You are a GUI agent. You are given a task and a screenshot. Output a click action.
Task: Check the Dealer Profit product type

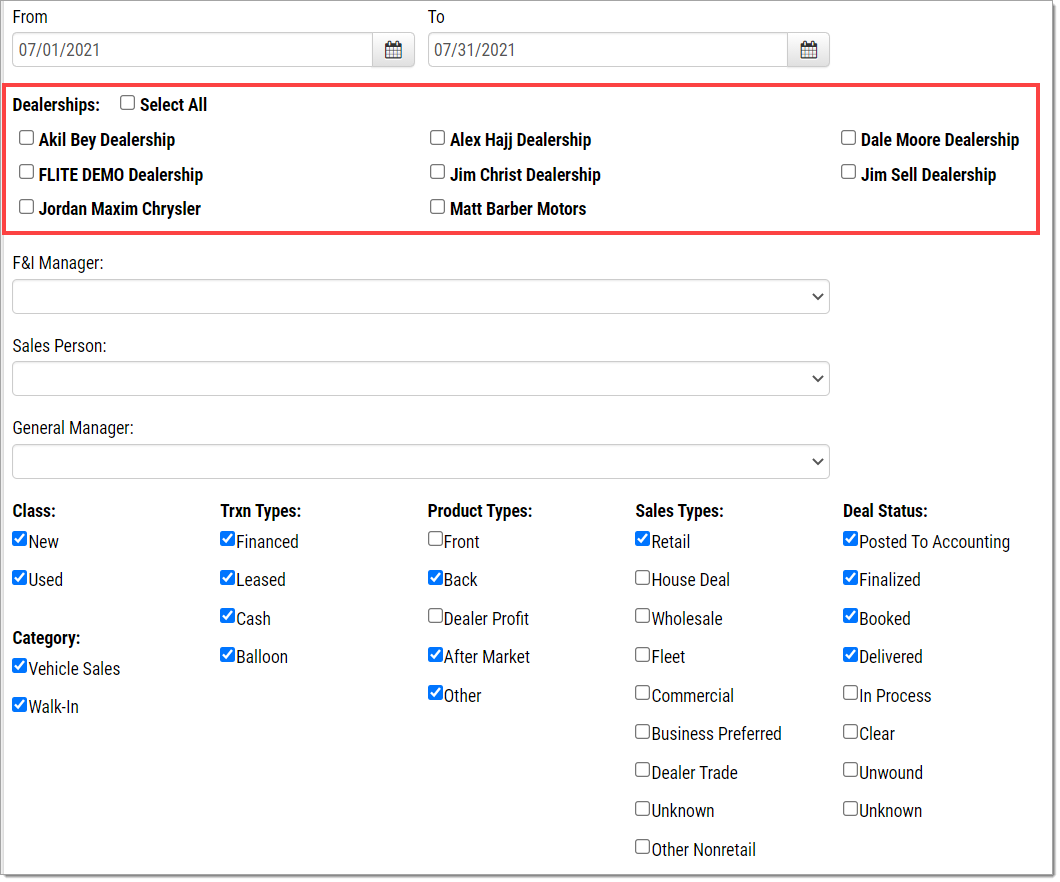coord(435,616)
